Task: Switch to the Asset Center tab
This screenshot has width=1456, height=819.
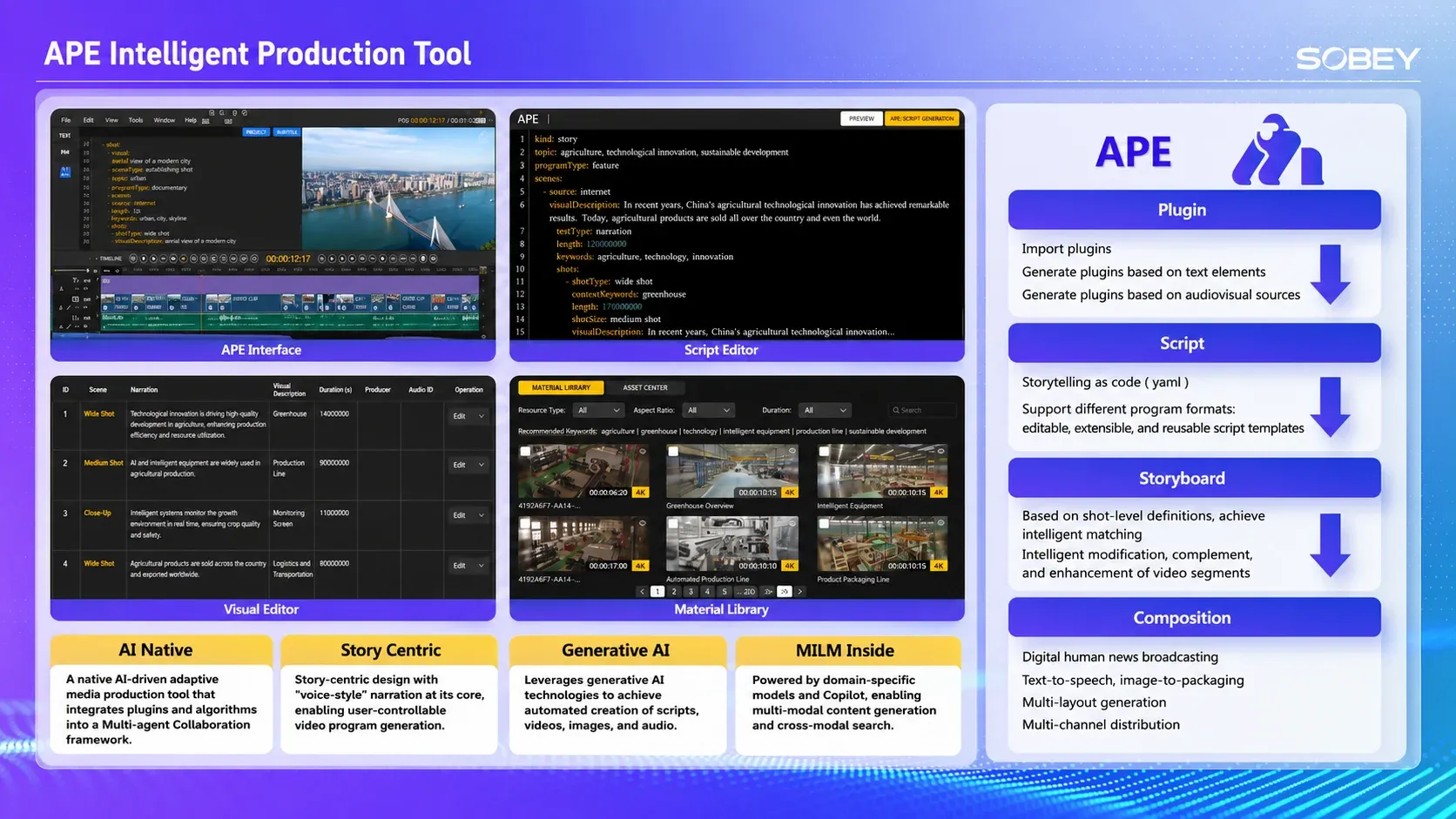Action: pyautogui.click(x=645, y=387)
